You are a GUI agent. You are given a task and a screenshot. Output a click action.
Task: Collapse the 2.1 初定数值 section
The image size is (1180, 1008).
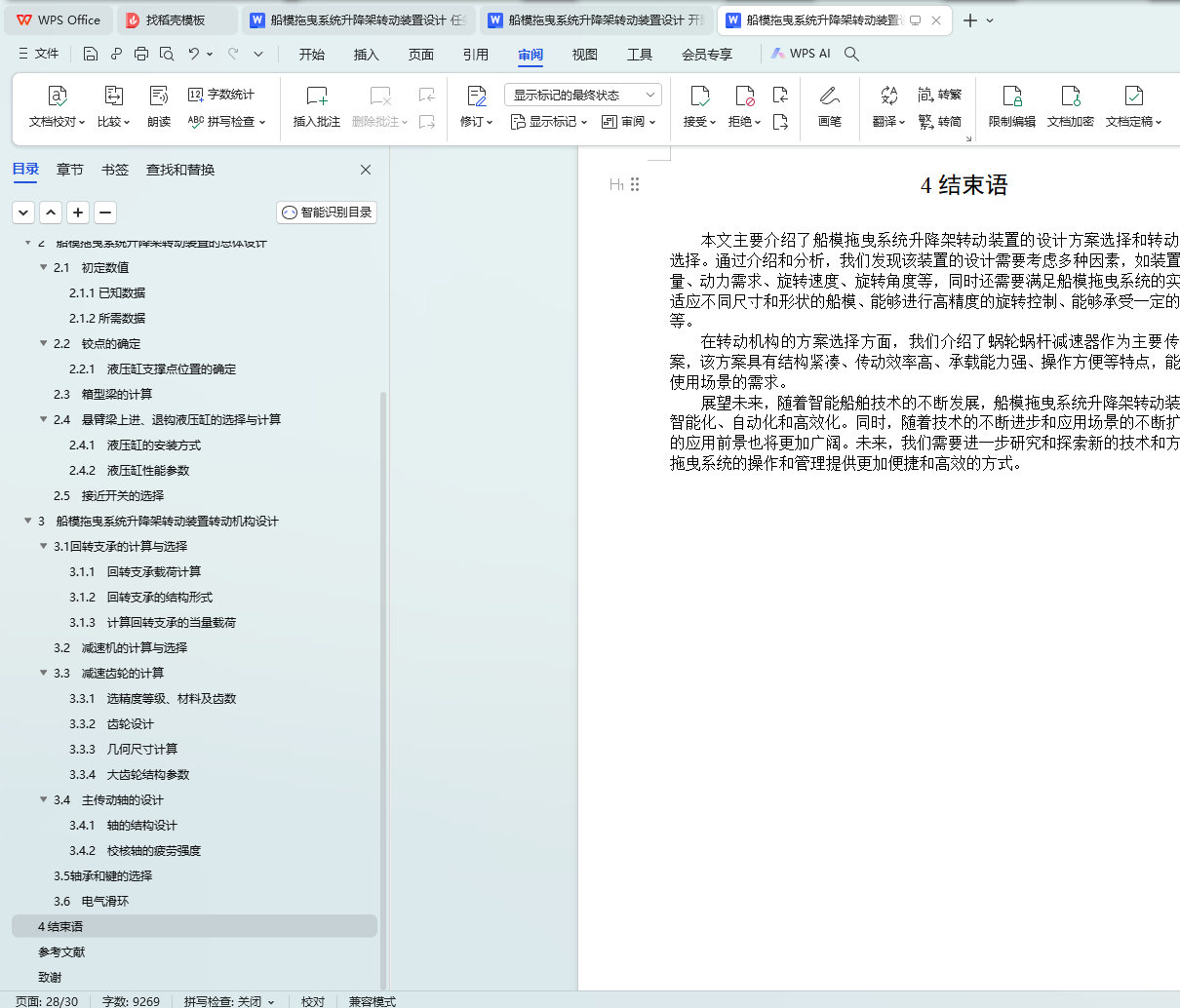click(44, 267)
